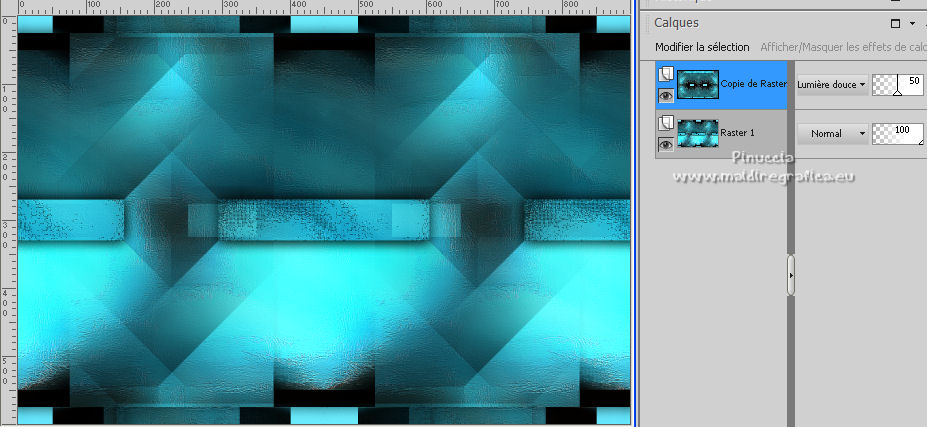Viewport: 927px width, 427px height.
Task: Hide the Raster 1 layer
Action: click(666, 144)
